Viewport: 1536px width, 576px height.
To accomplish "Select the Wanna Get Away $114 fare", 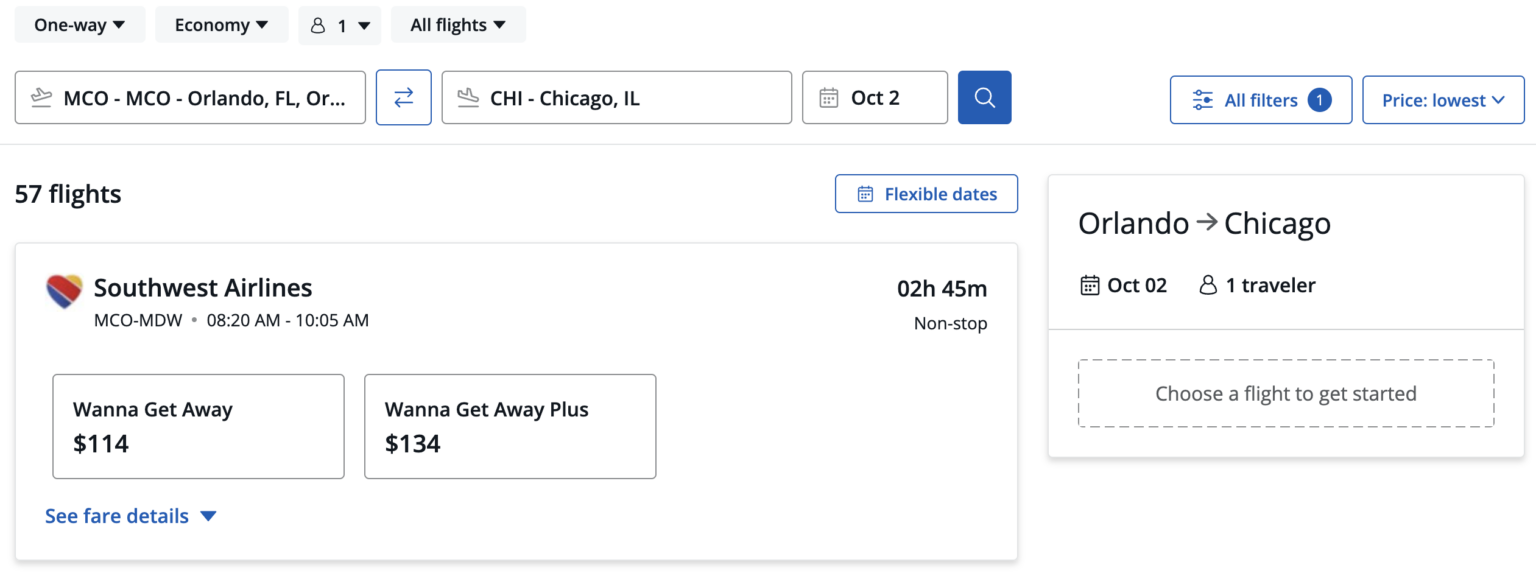I will 198,426.
